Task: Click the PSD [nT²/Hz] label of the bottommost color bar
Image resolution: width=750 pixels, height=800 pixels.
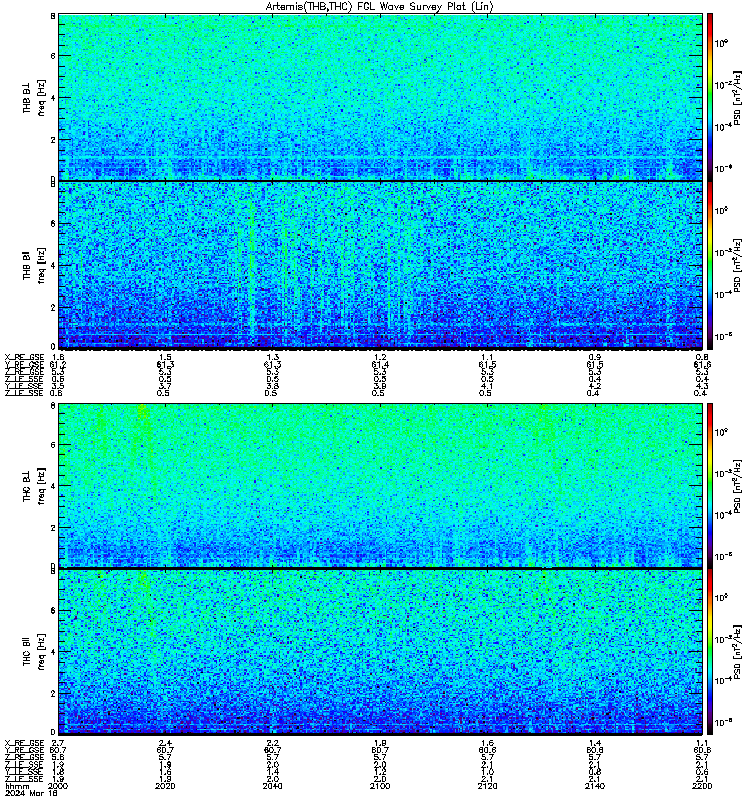Action: click(738, 652)
